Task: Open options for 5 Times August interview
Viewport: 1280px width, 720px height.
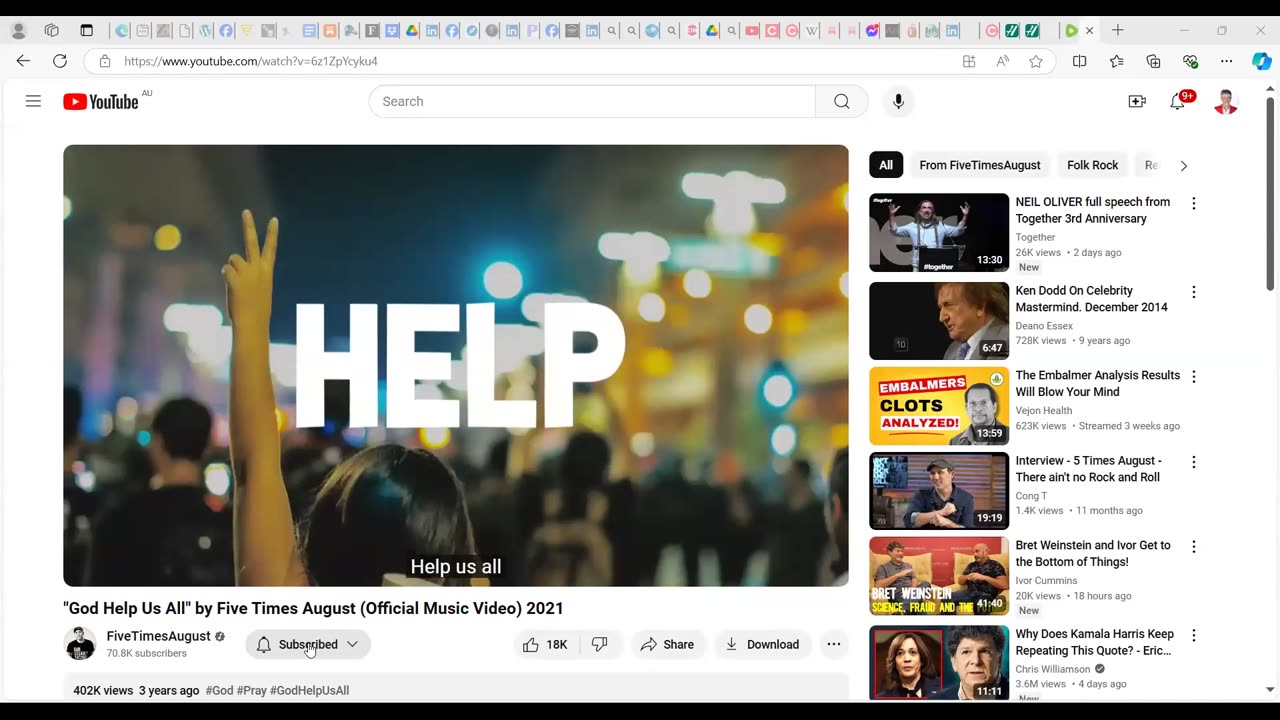Action: tap(1193, 462)
